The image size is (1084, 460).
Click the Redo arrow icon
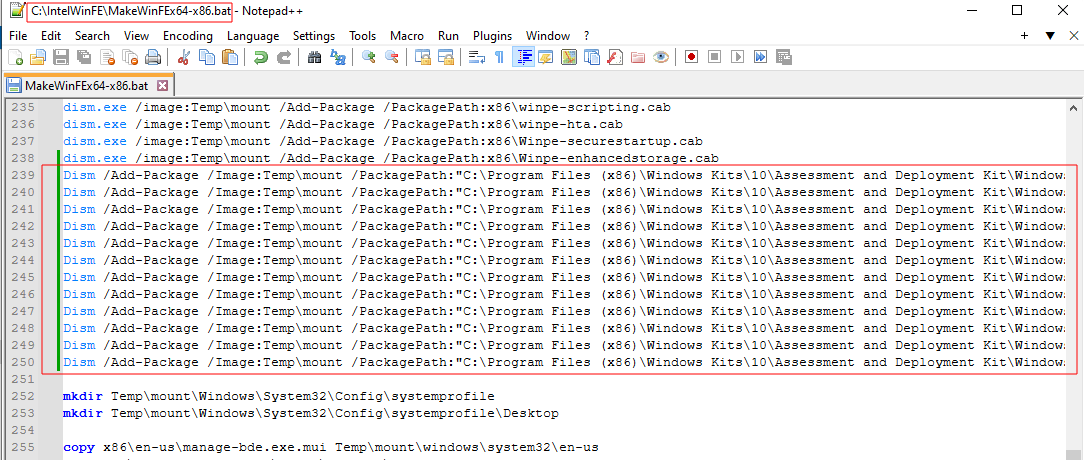284,57
